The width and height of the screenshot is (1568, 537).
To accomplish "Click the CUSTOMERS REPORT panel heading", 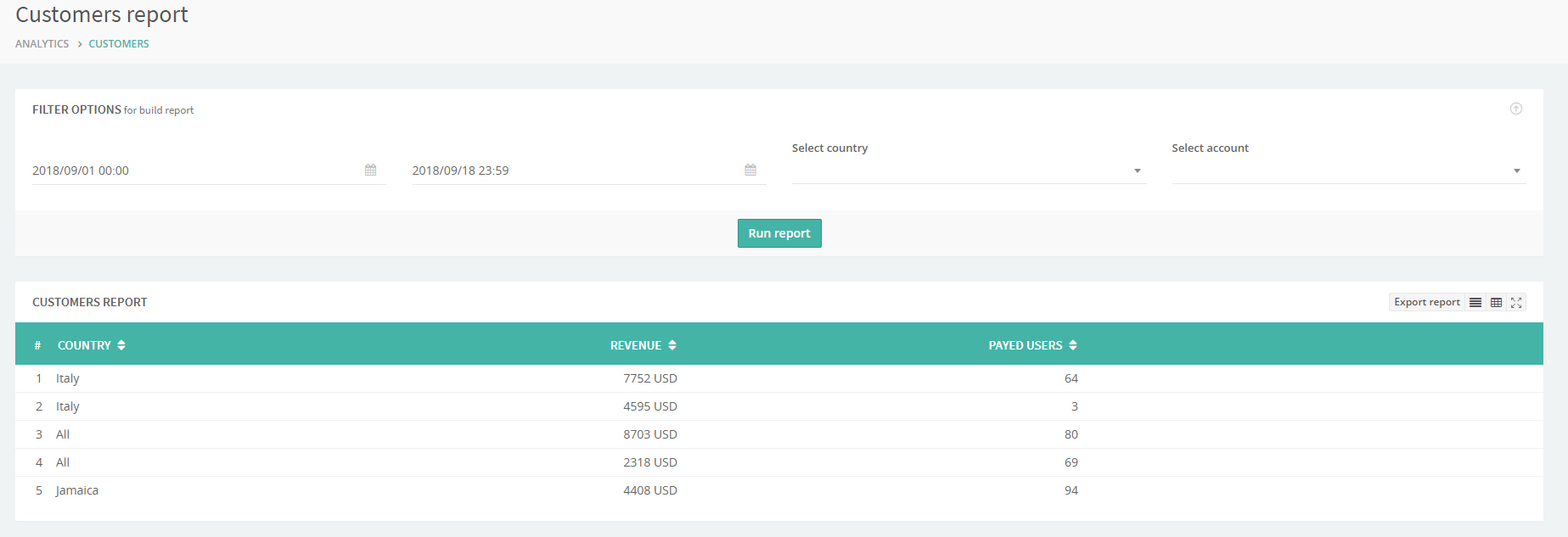I will pos(90,302).
